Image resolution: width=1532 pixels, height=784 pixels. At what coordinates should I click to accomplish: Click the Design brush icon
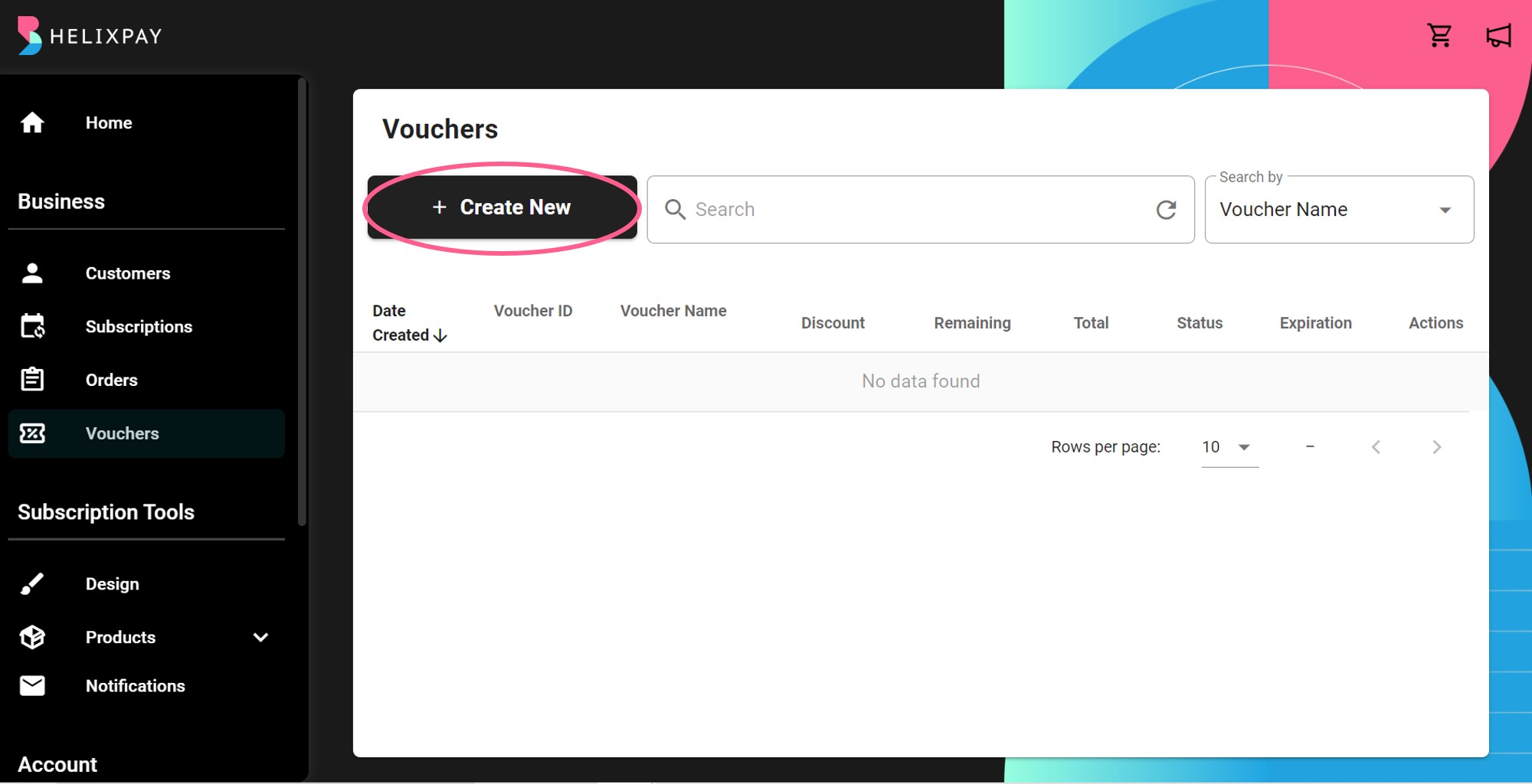point(32,583)
